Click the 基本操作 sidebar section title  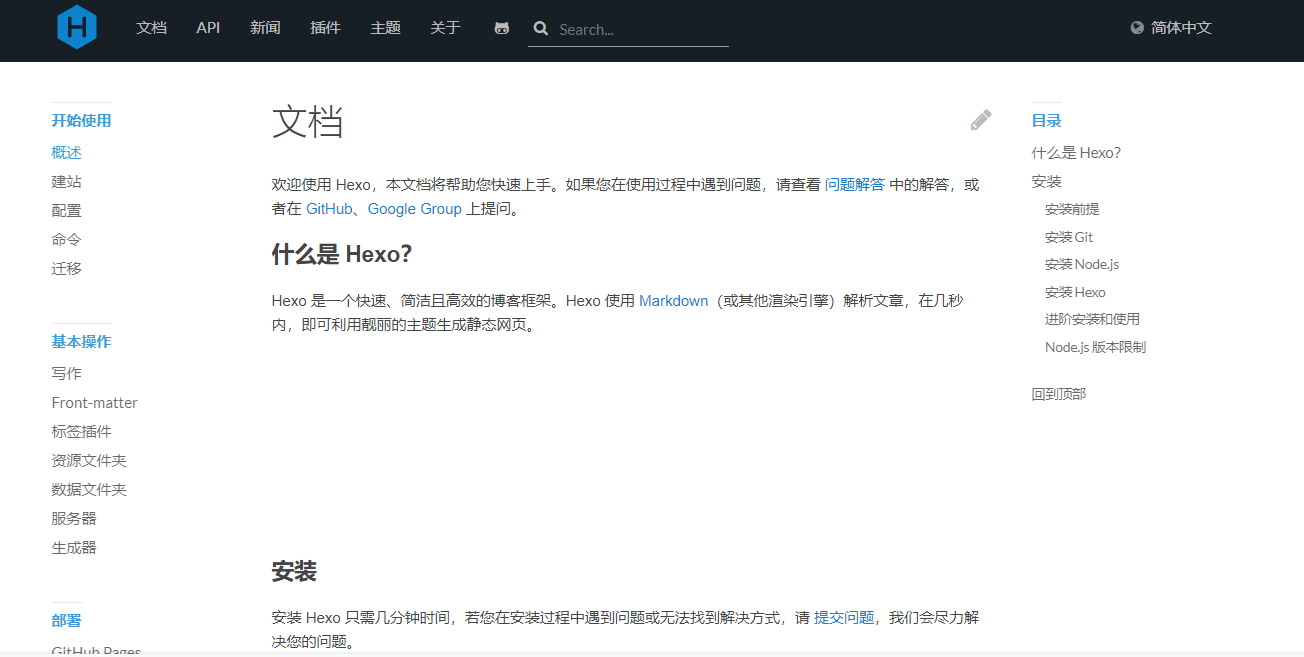click(x=82, y=342)
